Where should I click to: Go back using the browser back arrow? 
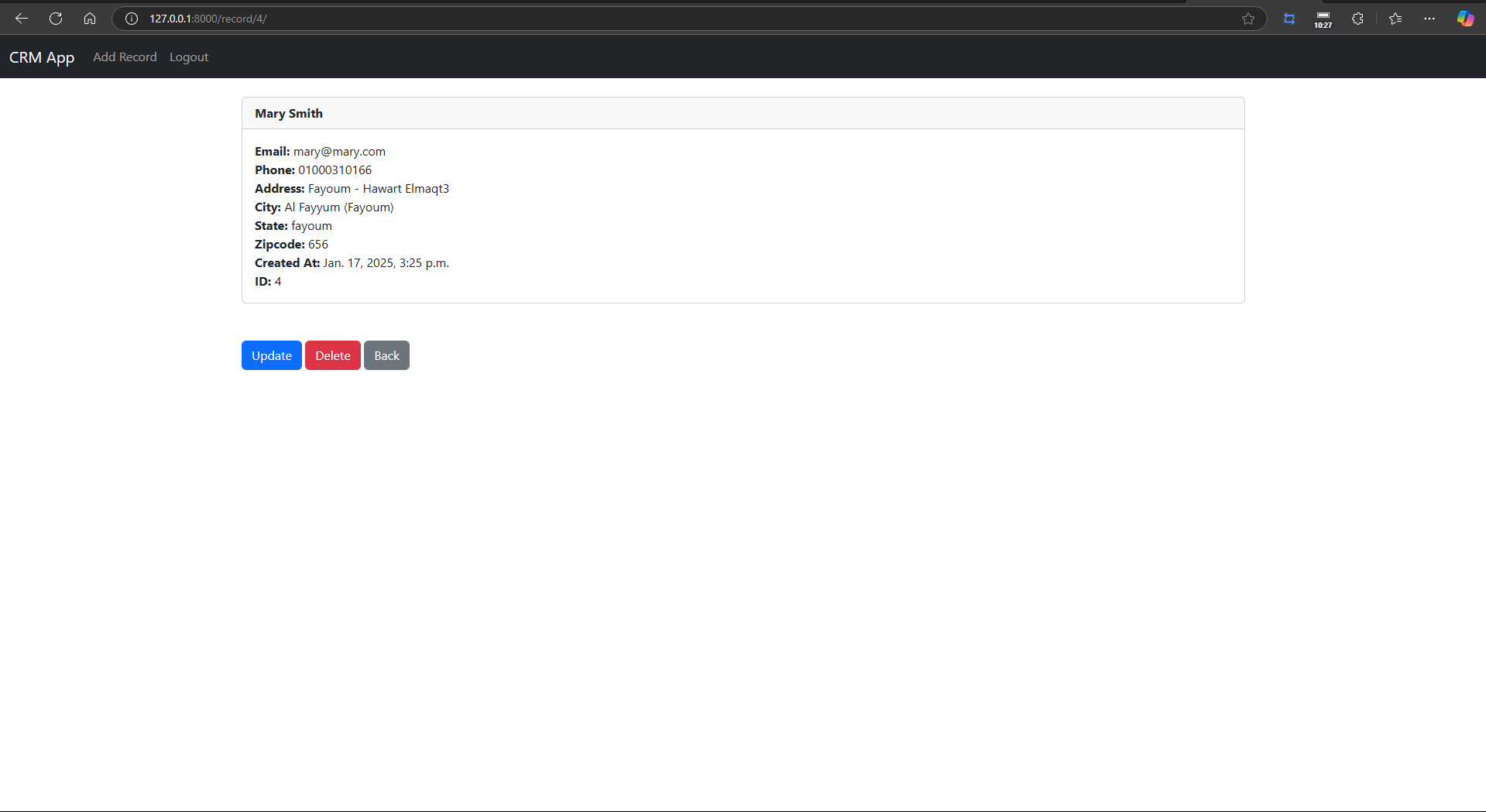[22, 19]
